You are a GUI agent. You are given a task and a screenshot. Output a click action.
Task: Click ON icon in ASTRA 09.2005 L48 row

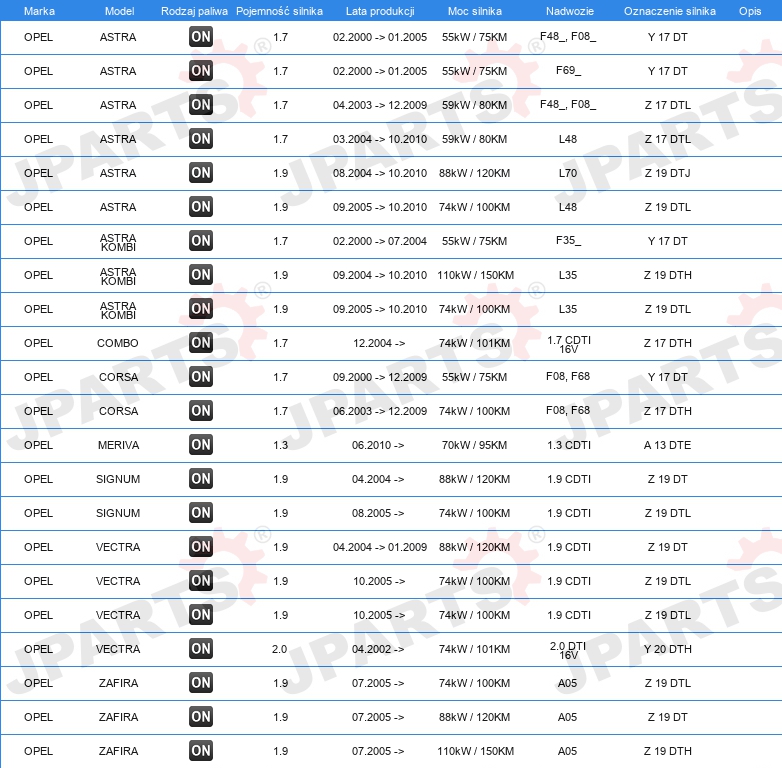[201, 206]
